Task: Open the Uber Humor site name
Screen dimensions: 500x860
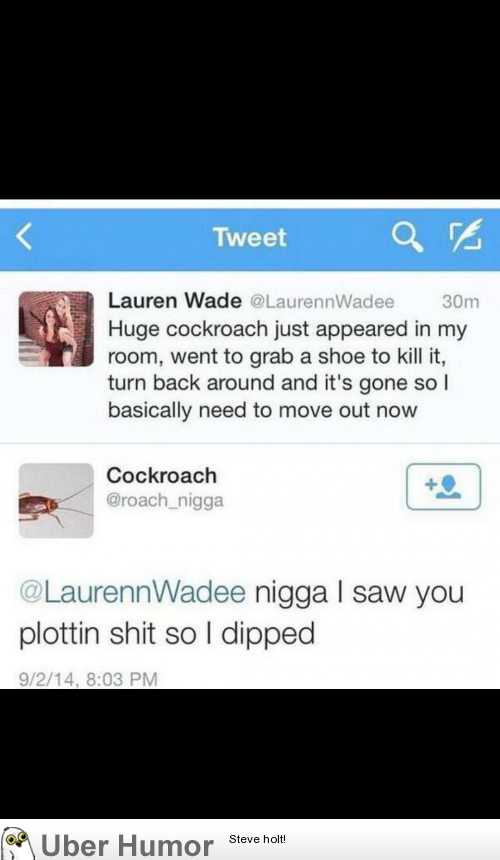Action: [x=127, y=846]
